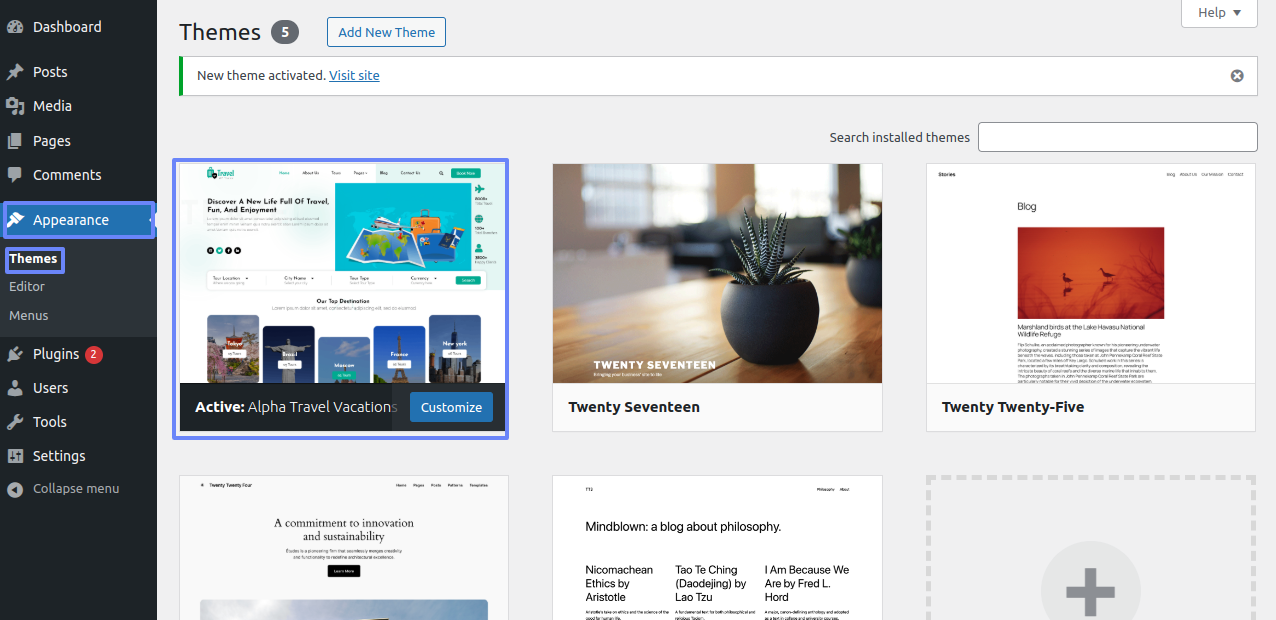Click the Tools wrench icon
1276x620 pixels.
pyautogui.click(x=15, y=422)
